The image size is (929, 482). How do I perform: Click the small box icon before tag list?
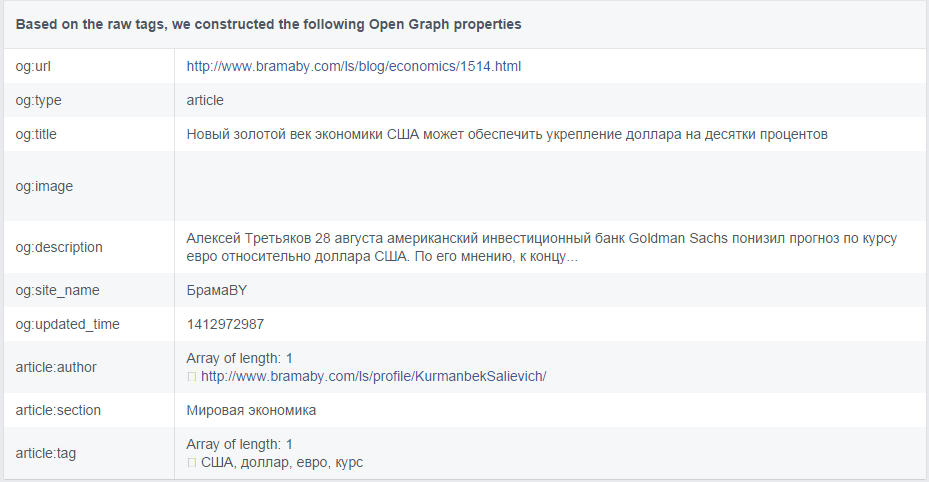pyautogui.click(x=191, y=462)
